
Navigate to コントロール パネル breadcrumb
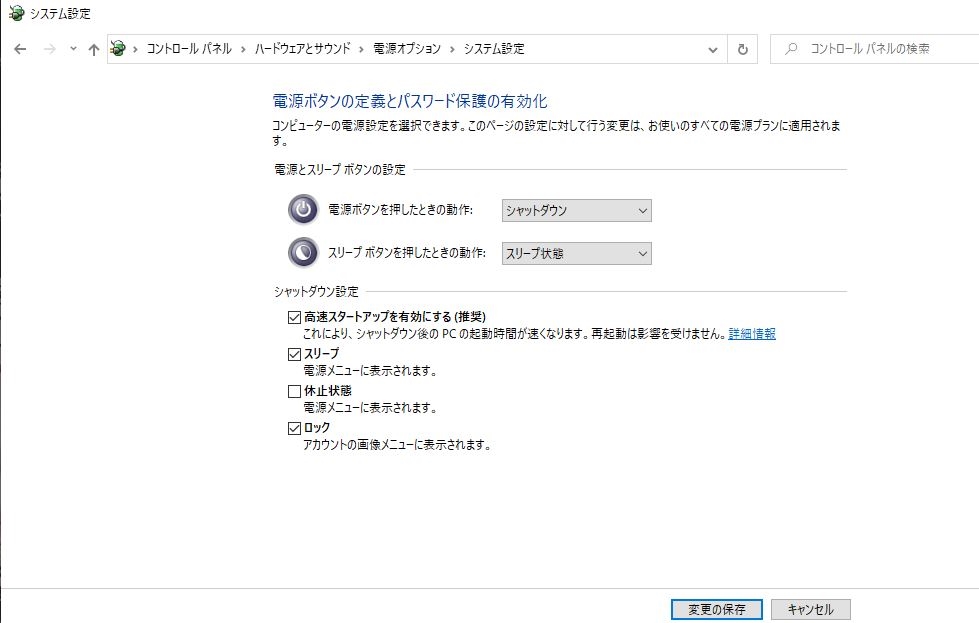(189, 49)
